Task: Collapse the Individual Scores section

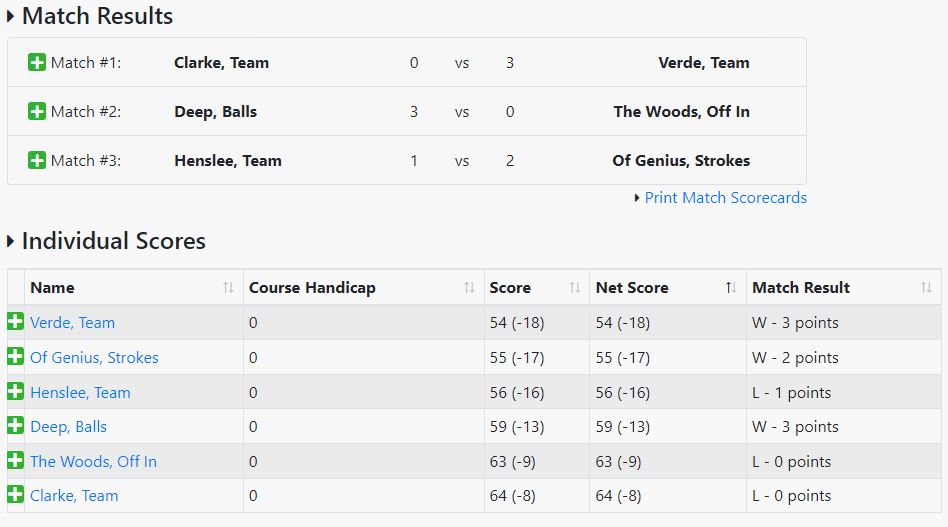Action: (11, 241)
